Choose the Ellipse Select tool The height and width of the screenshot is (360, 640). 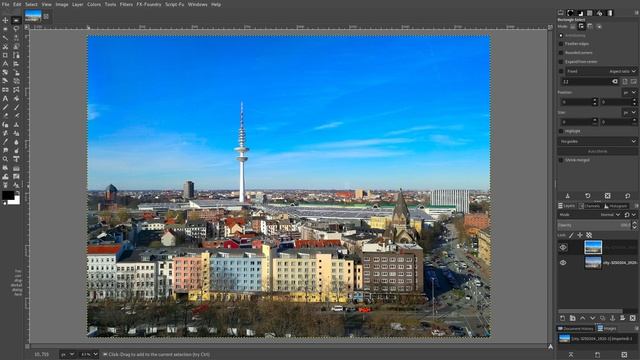[x=5, y=29]
